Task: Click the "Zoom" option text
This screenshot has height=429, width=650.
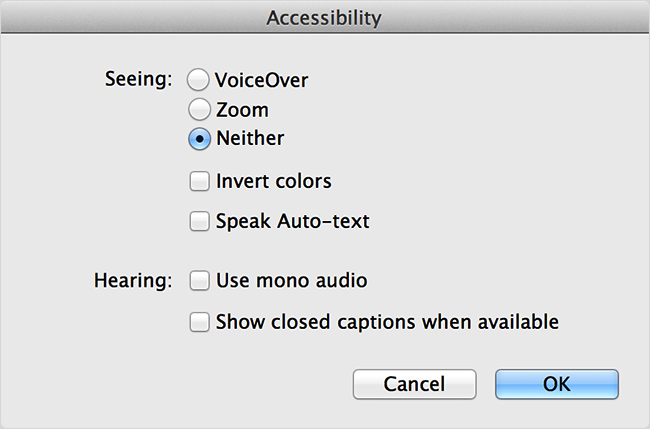Action: [x=242, y=109]
